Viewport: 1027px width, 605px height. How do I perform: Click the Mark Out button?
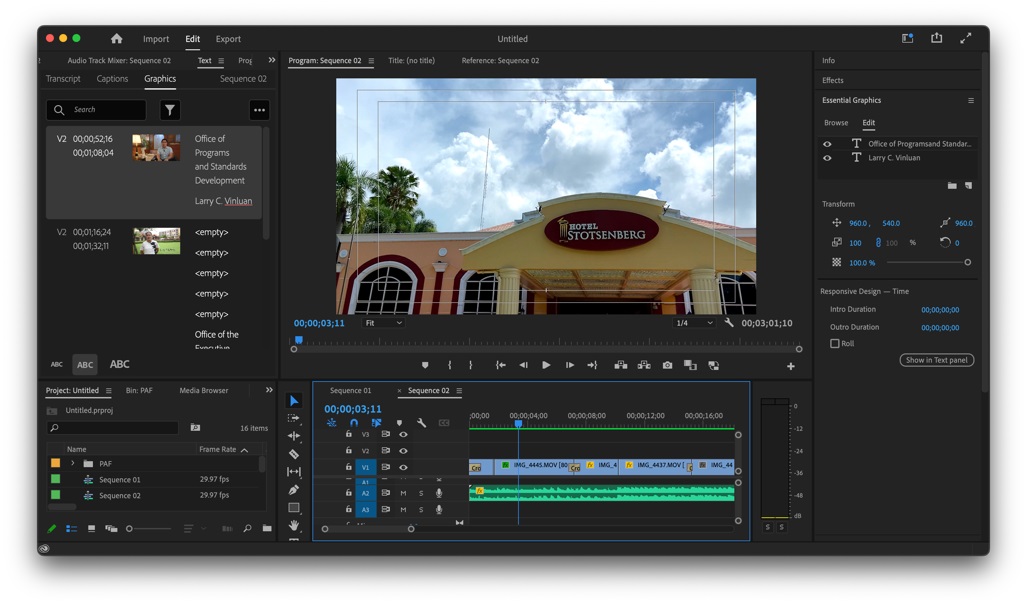[470, 365]
